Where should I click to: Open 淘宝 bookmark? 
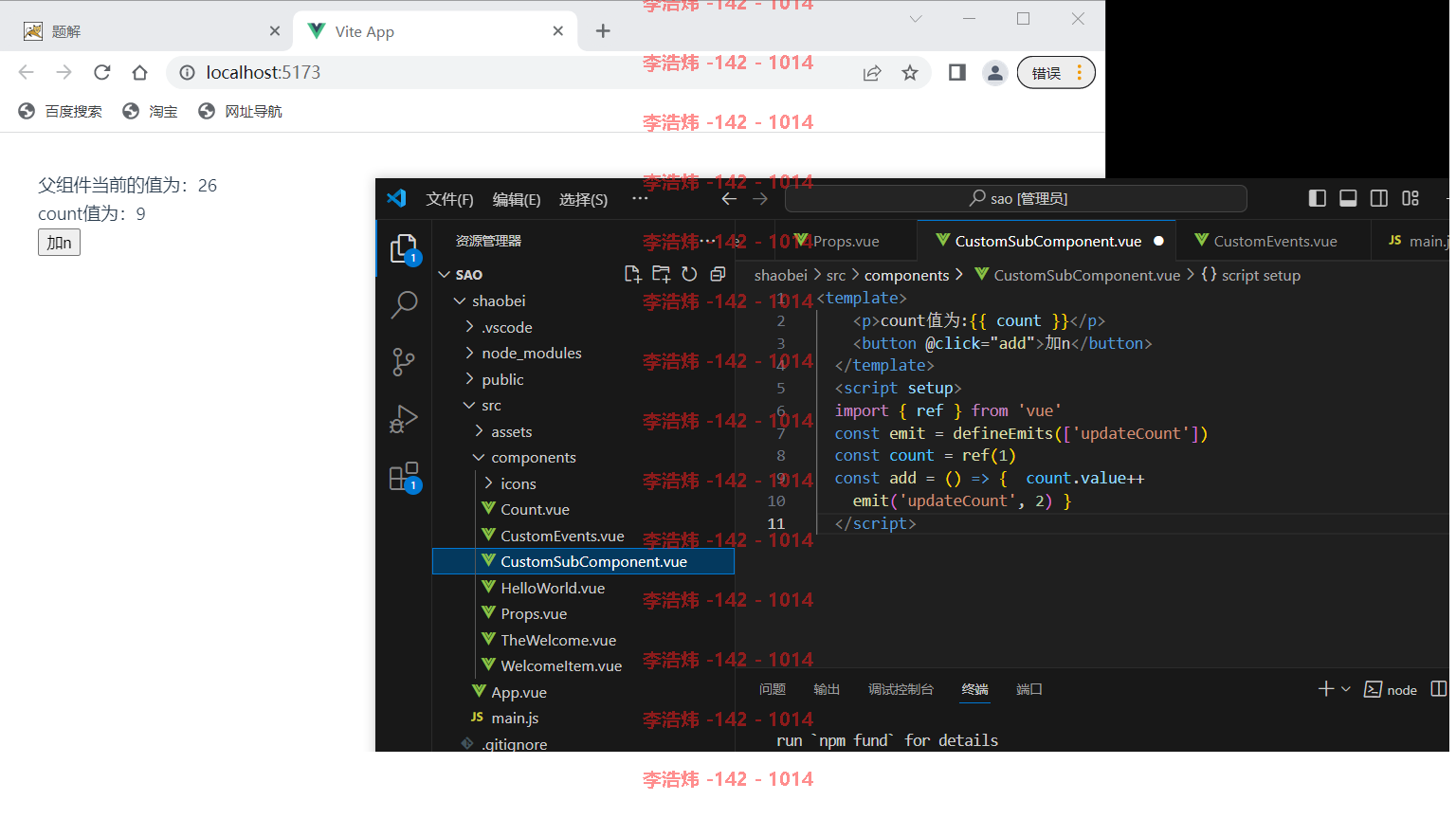coord(151,111)
